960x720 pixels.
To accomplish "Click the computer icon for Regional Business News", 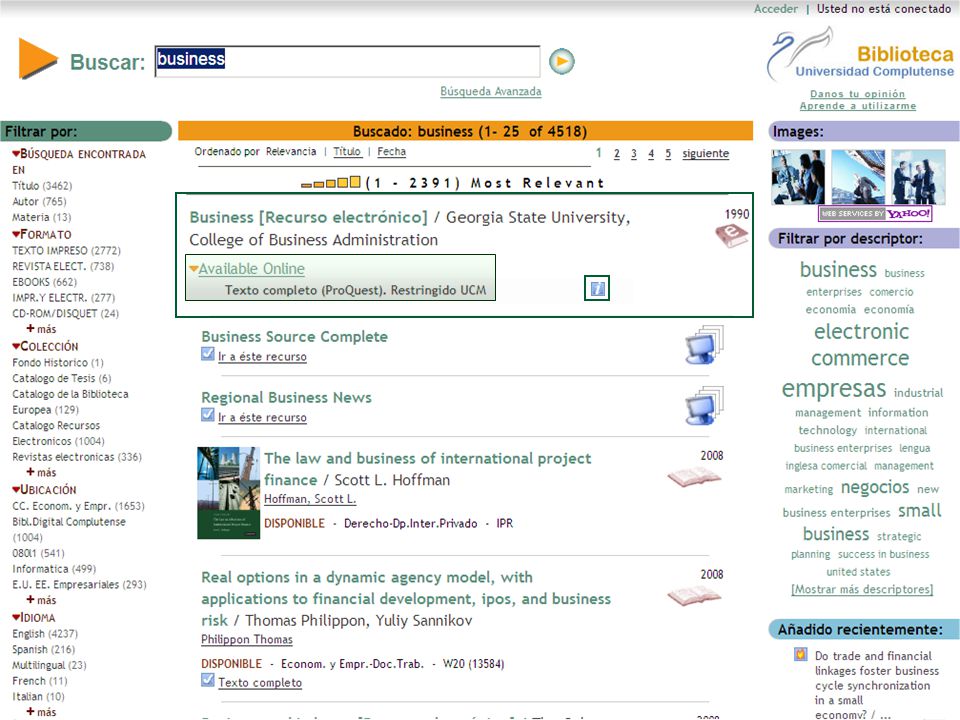I will tap(704, 405).
